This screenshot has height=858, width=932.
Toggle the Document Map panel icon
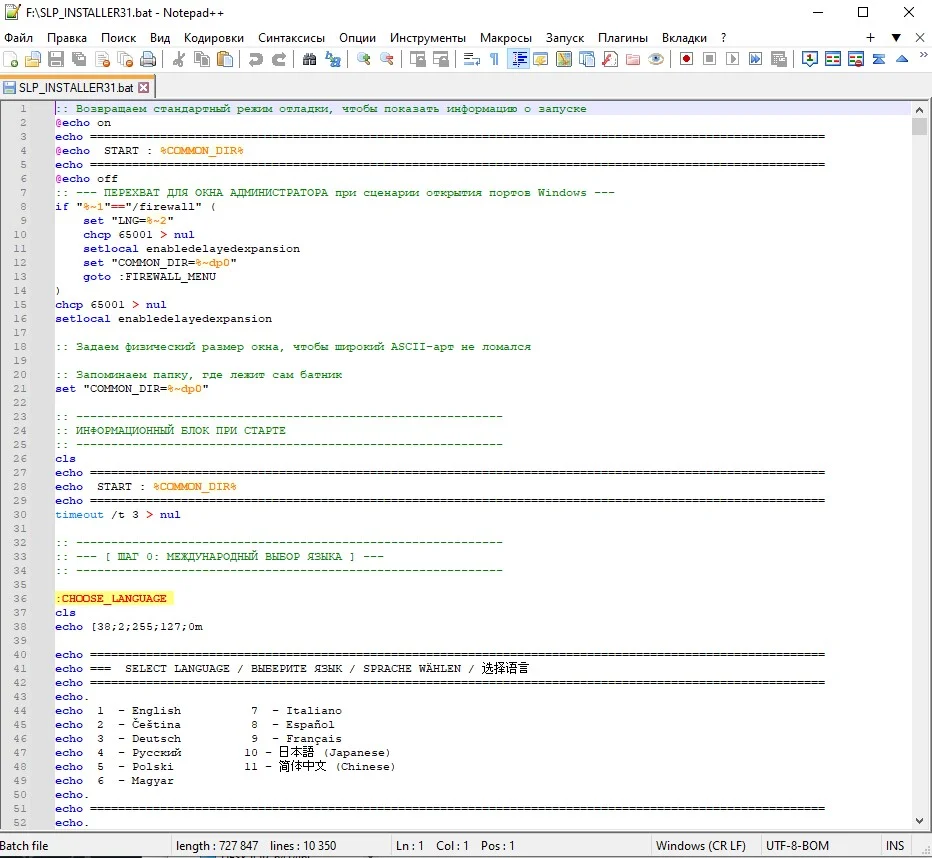coord(564,59)
